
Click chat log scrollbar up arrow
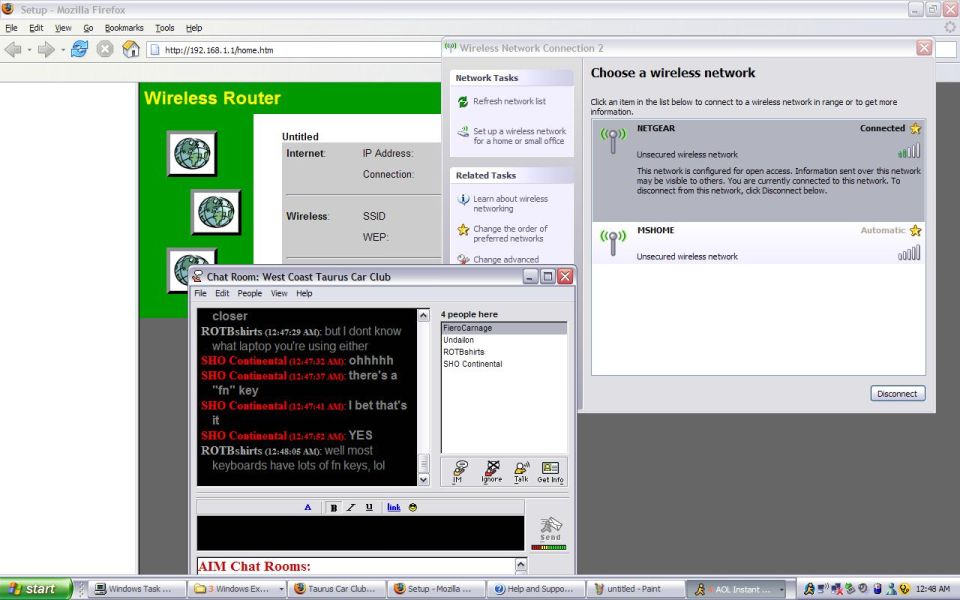click(x=424, y=316)
